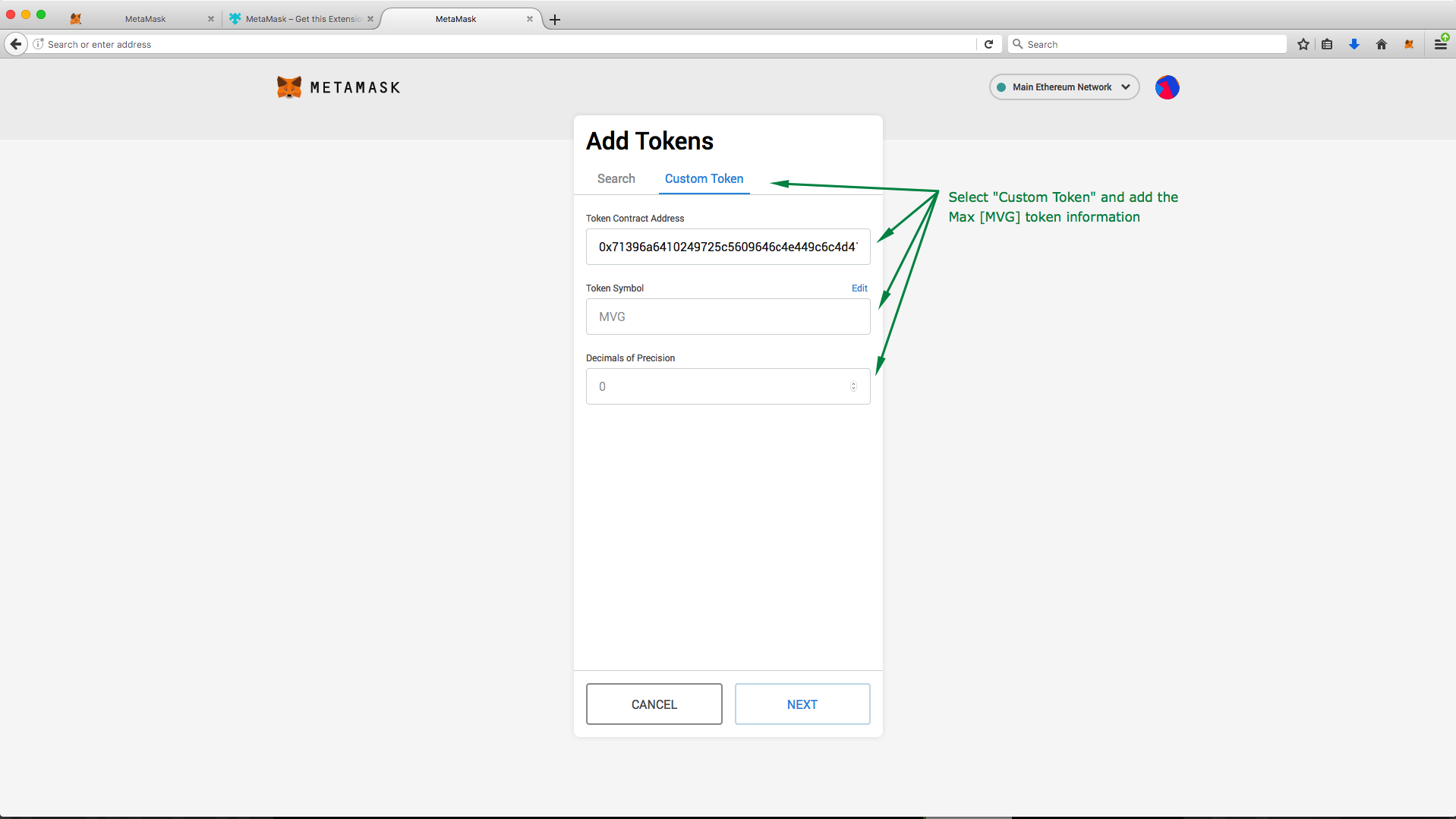
Task: Switch to the Search tab
Action: pyautogui.click(x=616, y=179)
